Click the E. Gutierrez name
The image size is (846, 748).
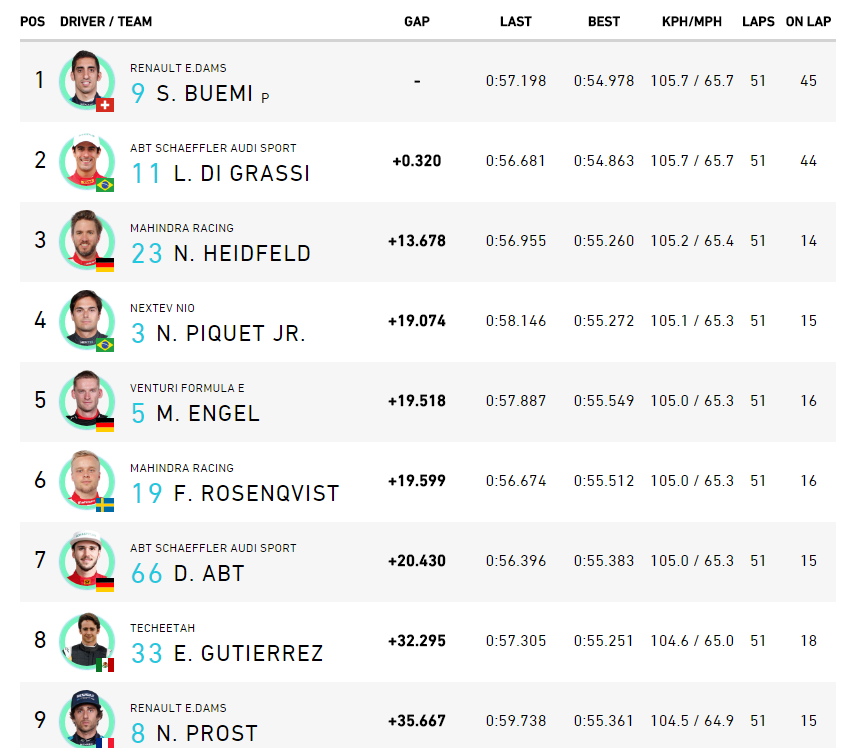248,653
